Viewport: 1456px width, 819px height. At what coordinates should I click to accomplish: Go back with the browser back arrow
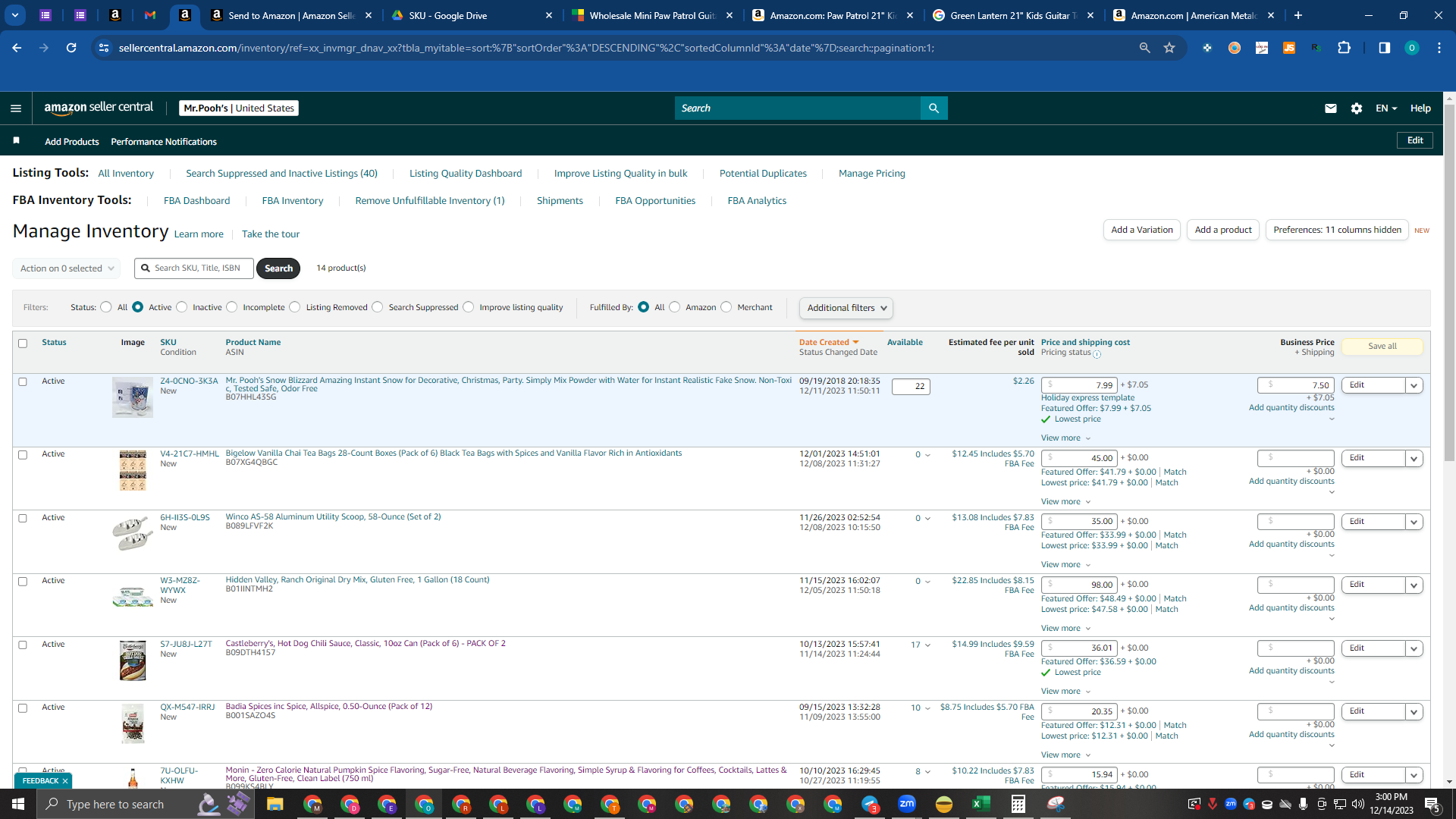click(17, 48)
